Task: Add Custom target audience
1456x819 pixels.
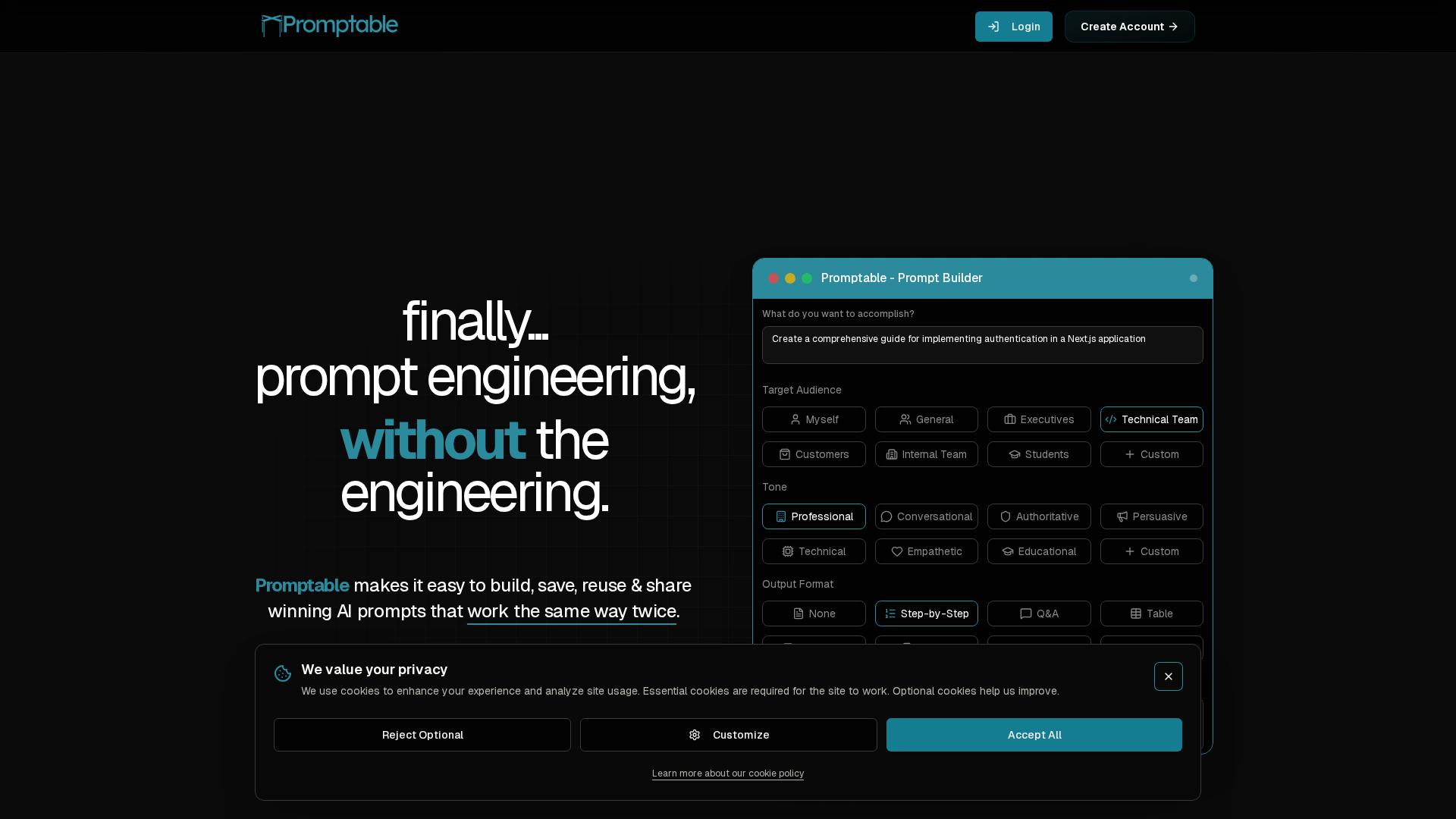Action: pyautogui.click(x=1151, y=454)
